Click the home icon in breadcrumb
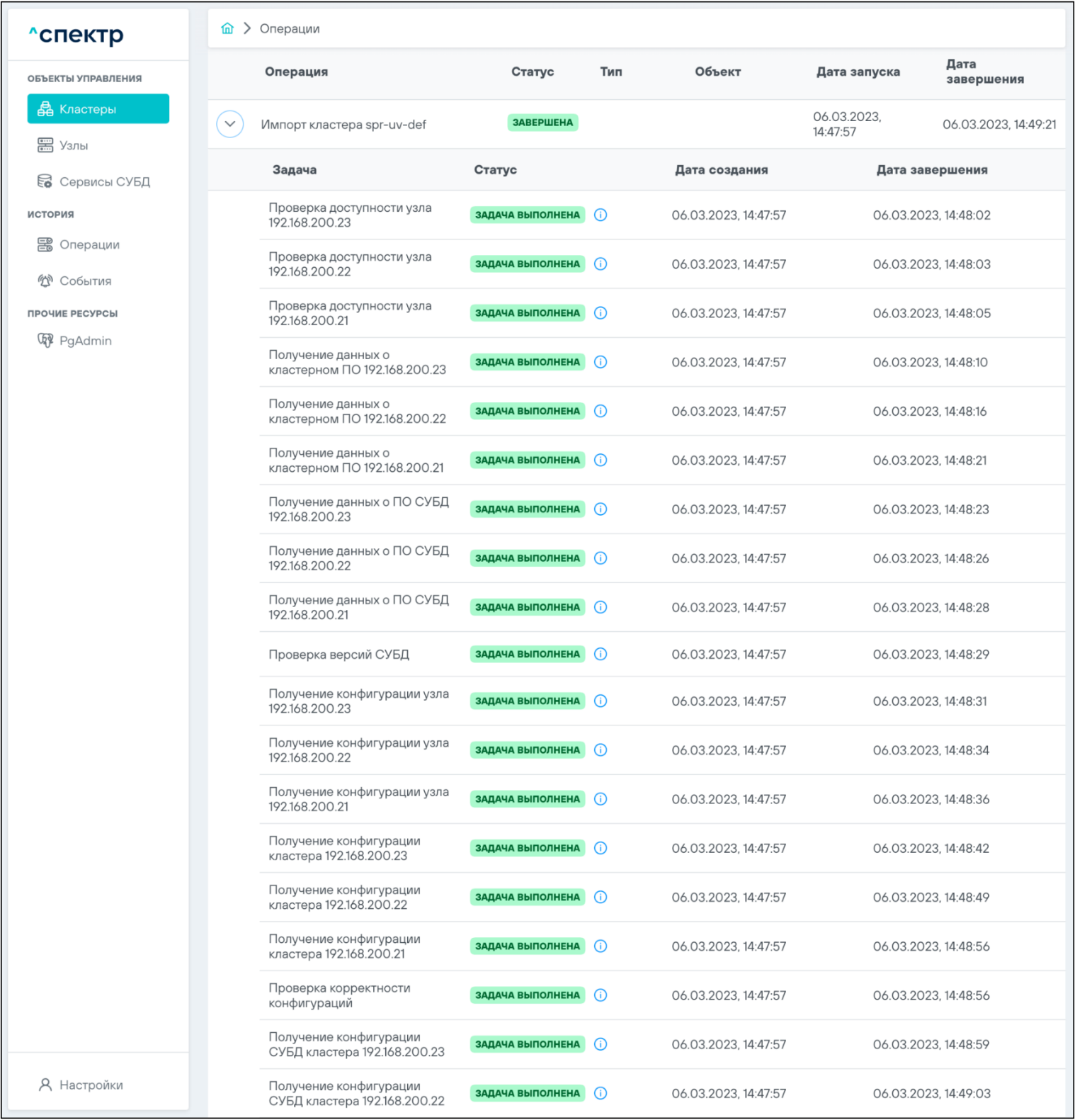 [227, 28]
